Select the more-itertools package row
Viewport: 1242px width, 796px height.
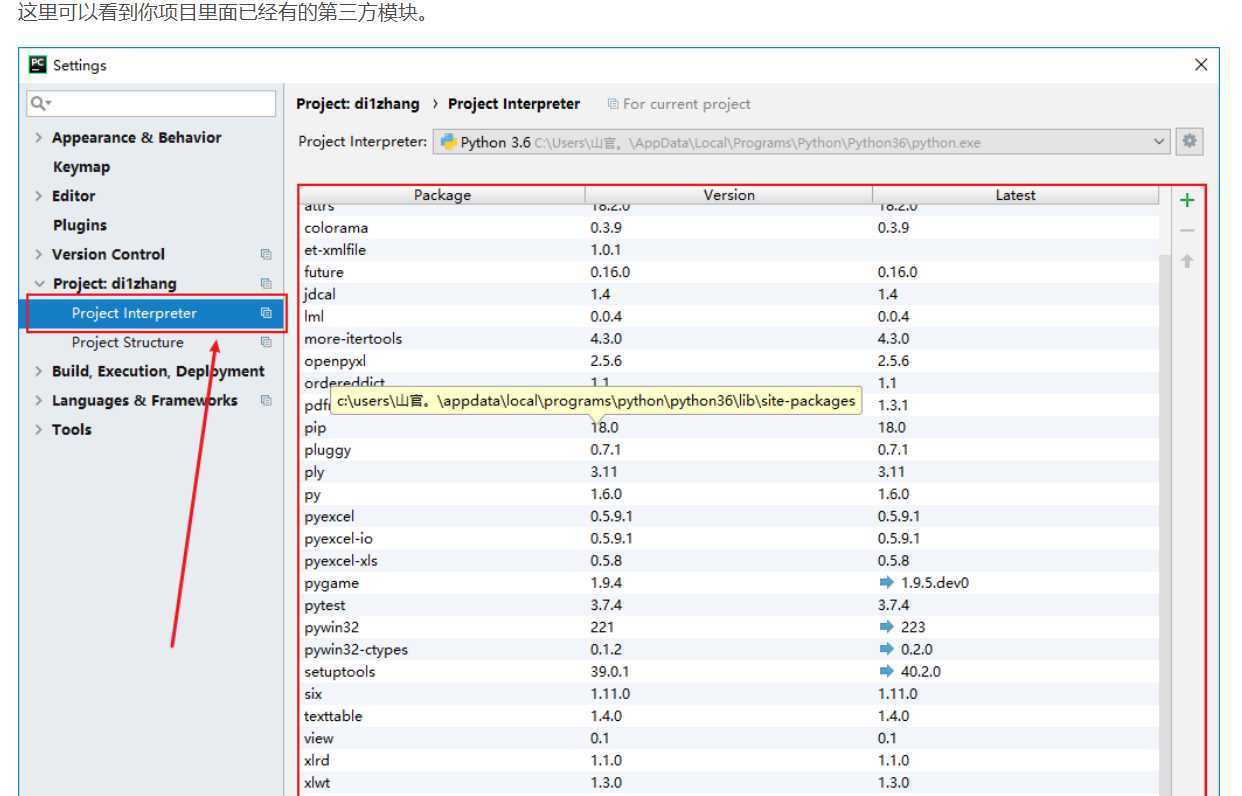(729, 339)
